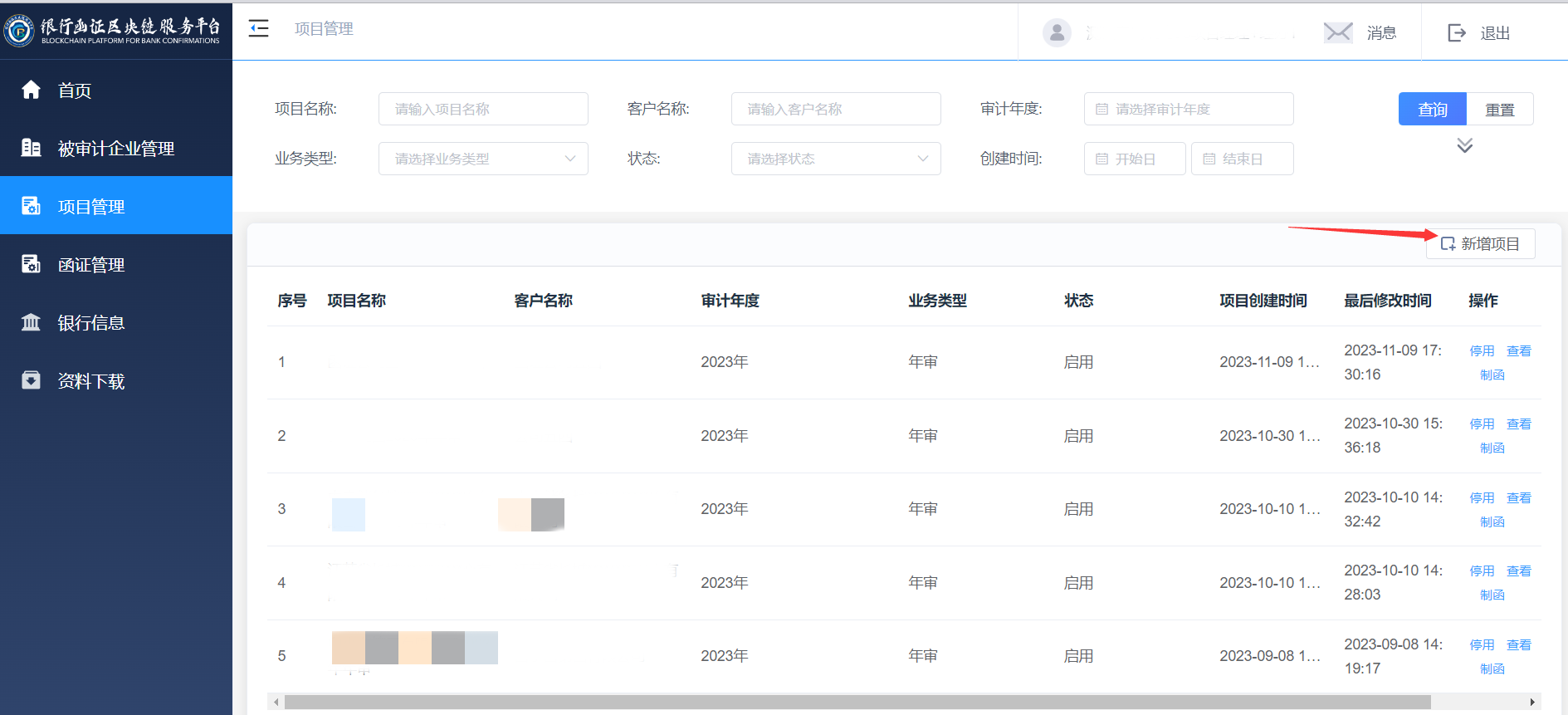Click the user avatar icon
This screenshot has height=715, width=1568.
1057,32
